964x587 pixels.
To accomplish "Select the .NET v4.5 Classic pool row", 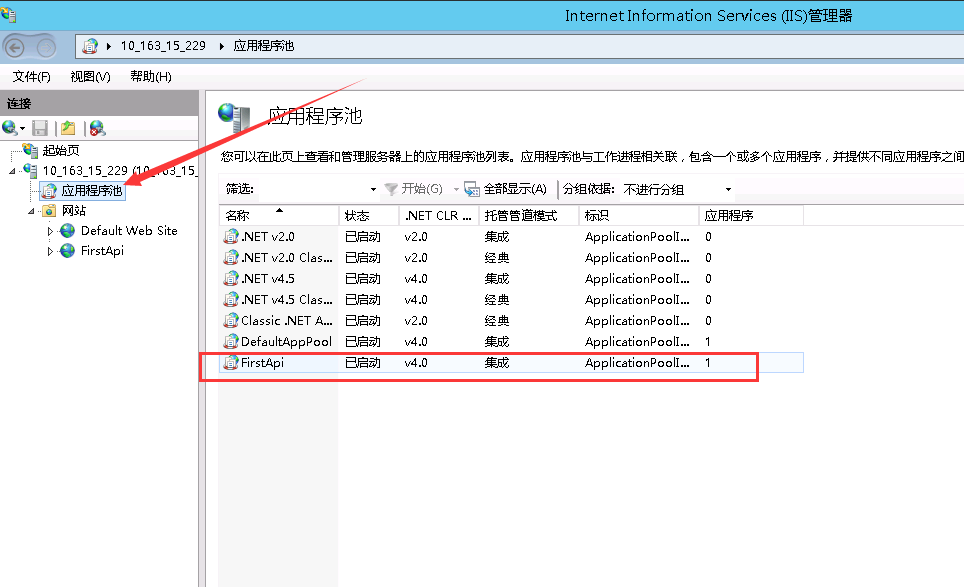I will 512,299.
